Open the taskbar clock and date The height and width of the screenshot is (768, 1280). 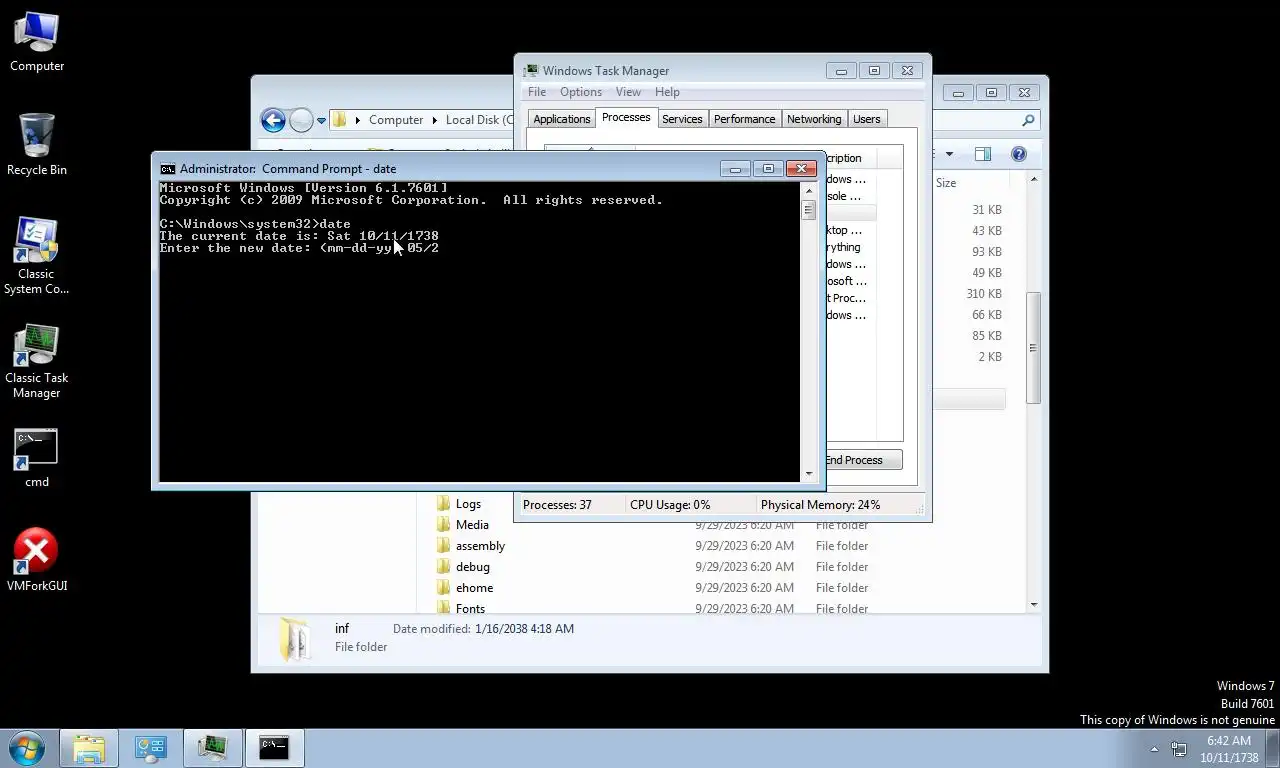click(1229, 749)
